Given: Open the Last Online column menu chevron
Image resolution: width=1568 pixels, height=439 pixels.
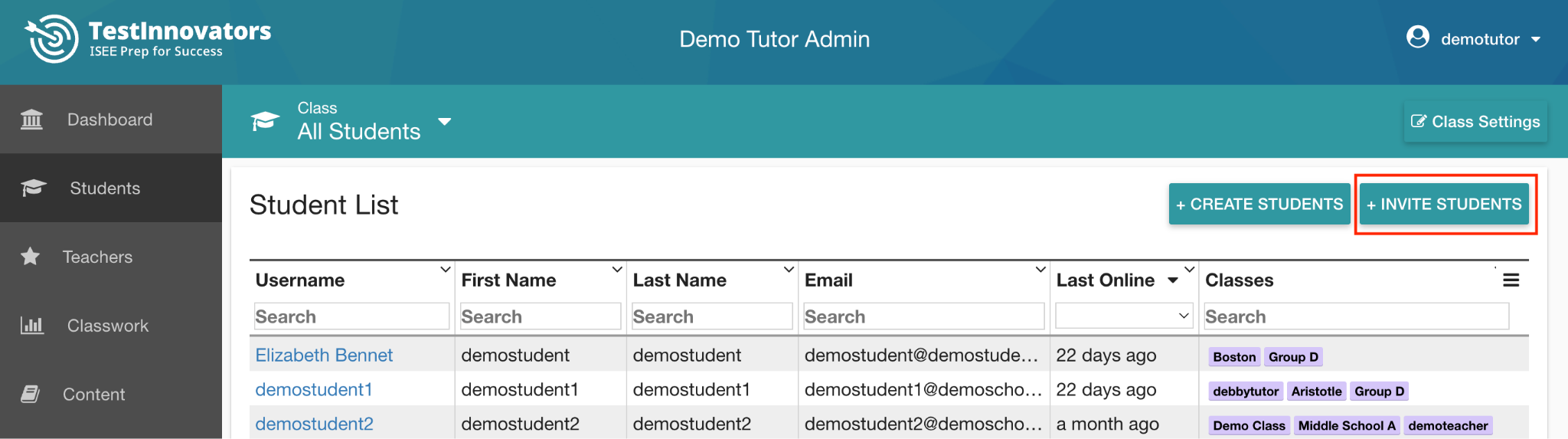Looking at the screenshot, I should 1189,270.
